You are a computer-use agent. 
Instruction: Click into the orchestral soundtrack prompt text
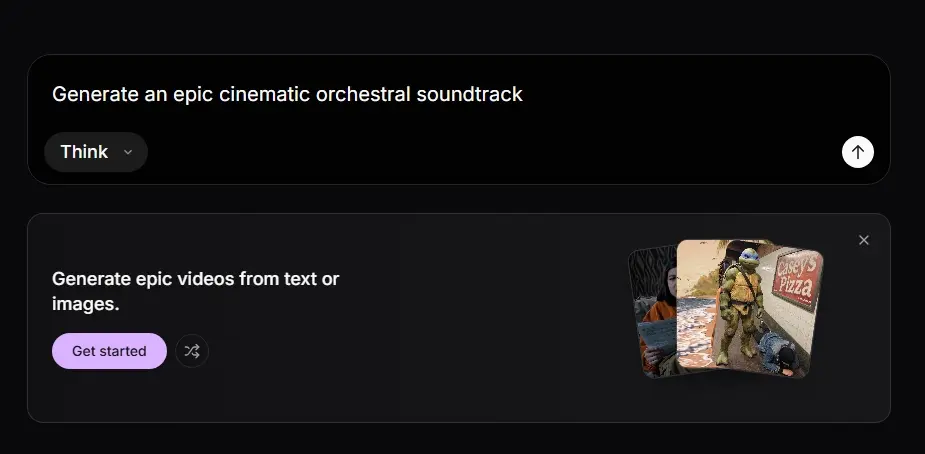[x=287, y=95]
